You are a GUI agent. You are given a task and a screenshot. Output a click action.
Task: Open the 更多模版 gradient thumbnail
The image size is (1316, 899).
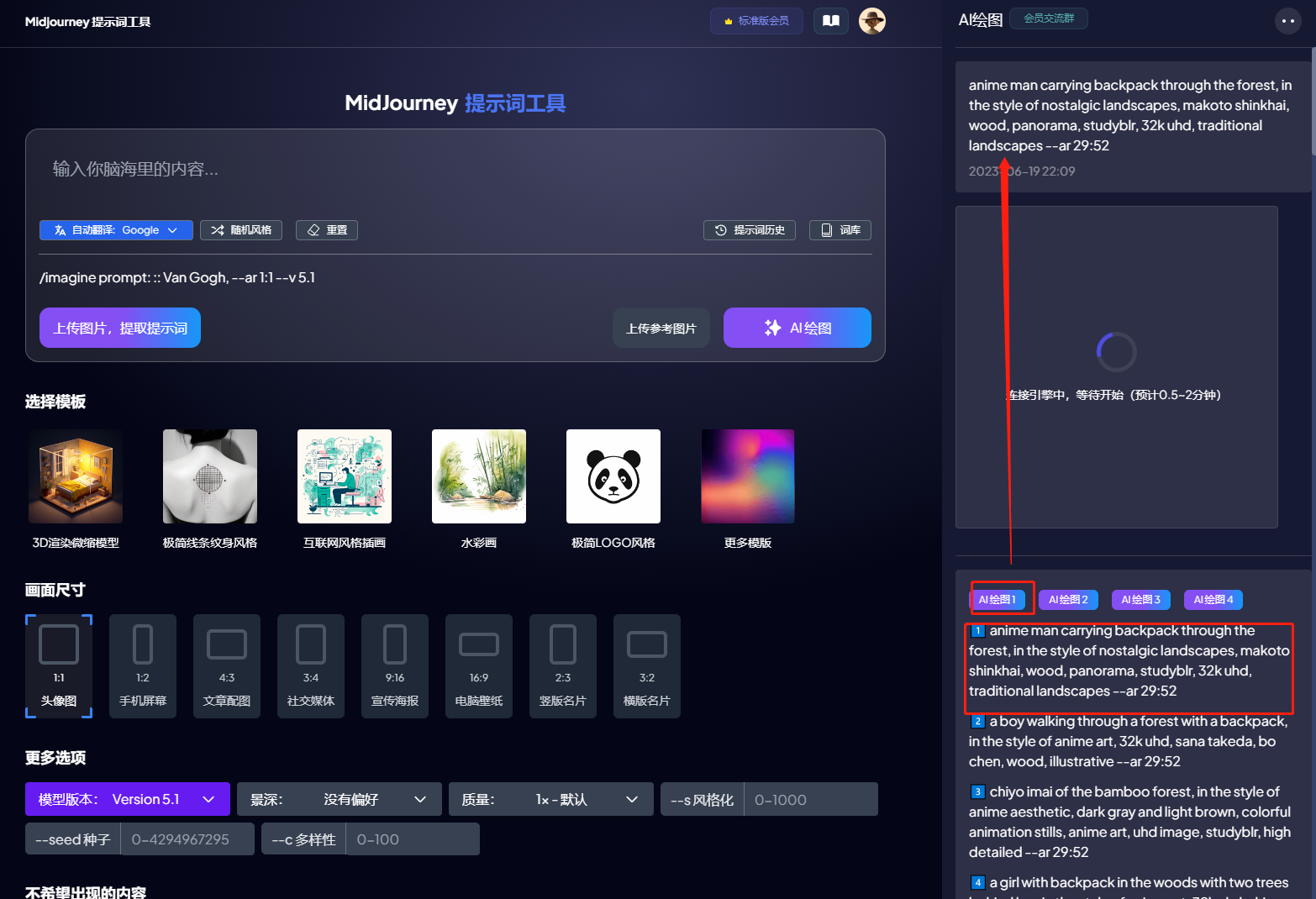(748, 476)
